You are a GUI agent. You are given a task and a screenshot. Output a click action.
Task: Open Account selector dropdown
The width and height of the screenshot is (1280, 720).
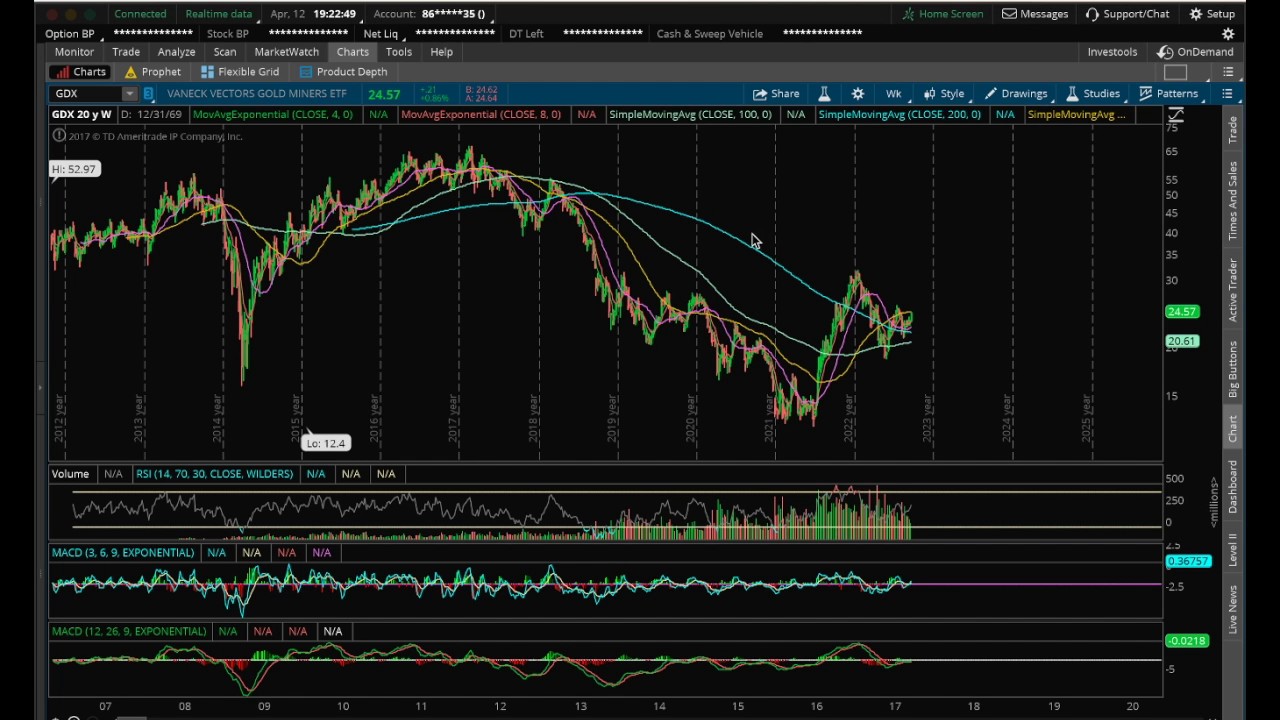pos(430,14)
